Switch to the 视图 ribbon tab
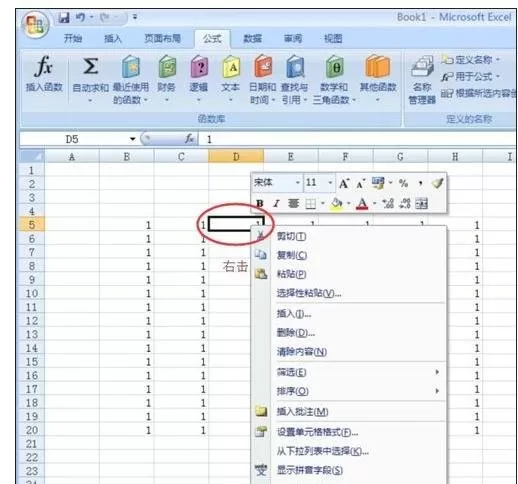The height and width of the screenshot is (484, 518). 333,38
